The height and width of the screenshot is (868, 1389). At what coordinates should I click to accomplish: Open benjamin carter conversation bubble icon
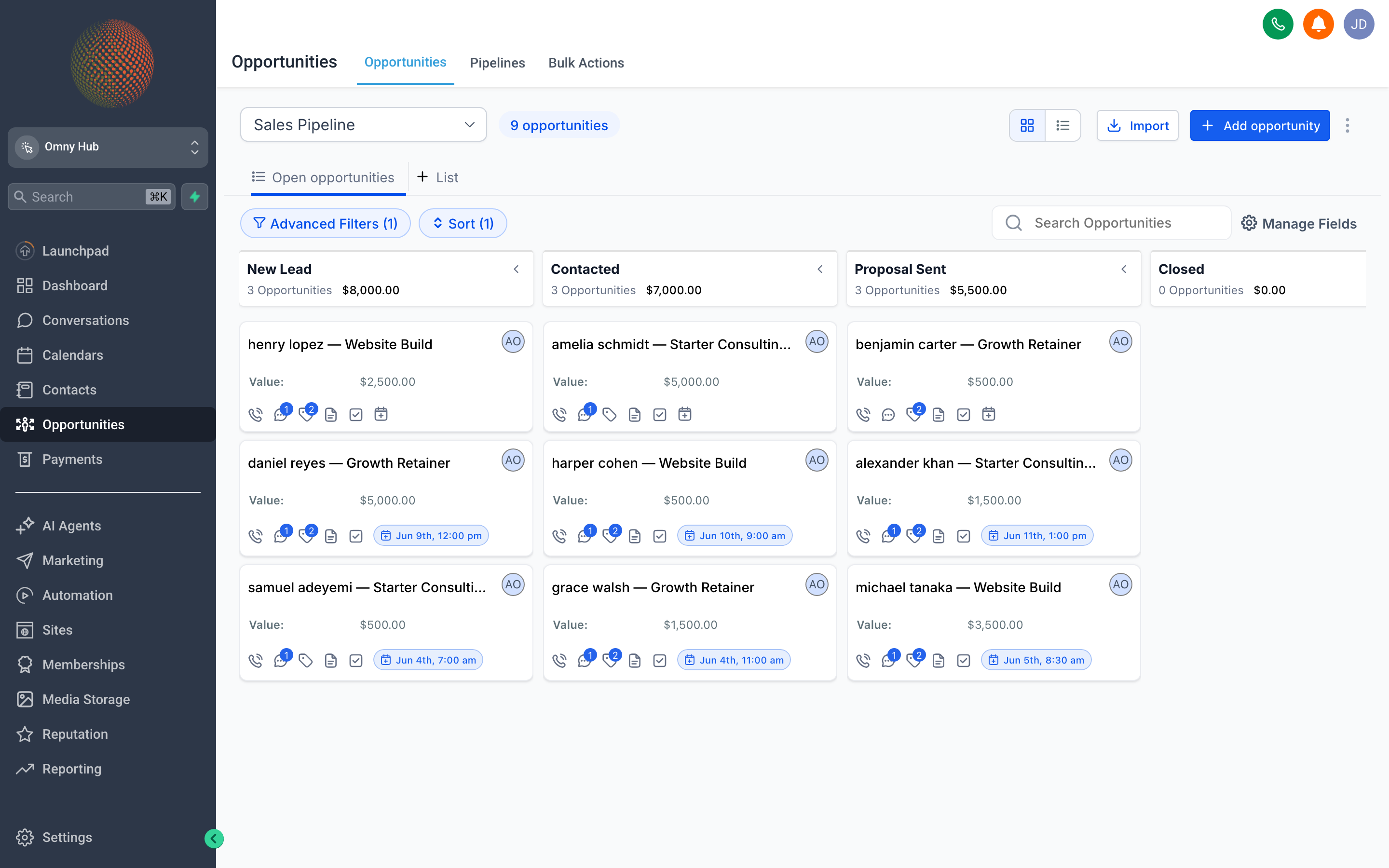click(x=888, y=415)
